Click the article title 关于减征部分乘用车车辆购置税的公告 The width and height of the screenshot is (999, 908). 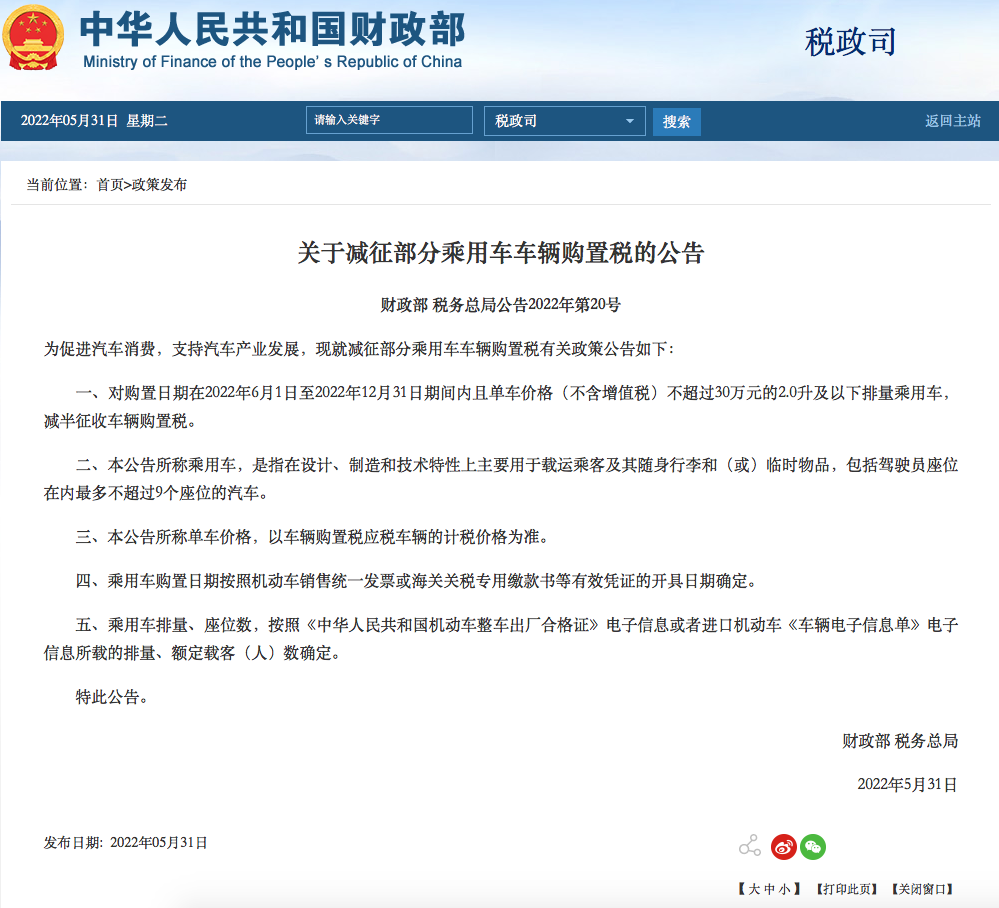[x=500, y=253]
